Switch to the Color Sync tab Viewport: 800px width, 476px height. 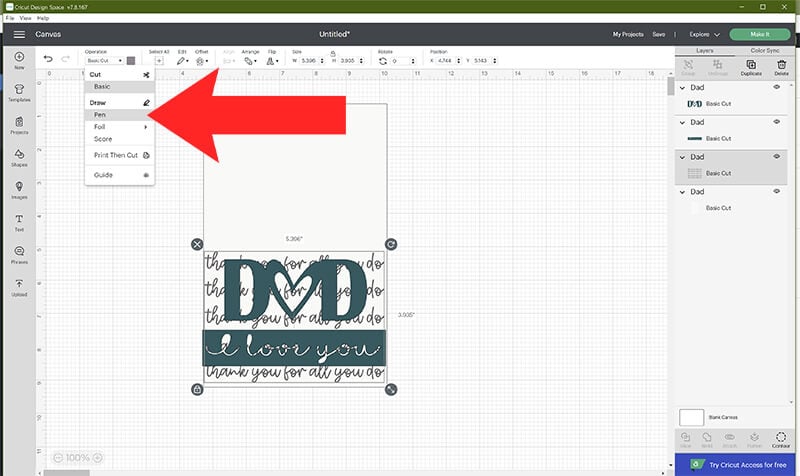[764, 51]
